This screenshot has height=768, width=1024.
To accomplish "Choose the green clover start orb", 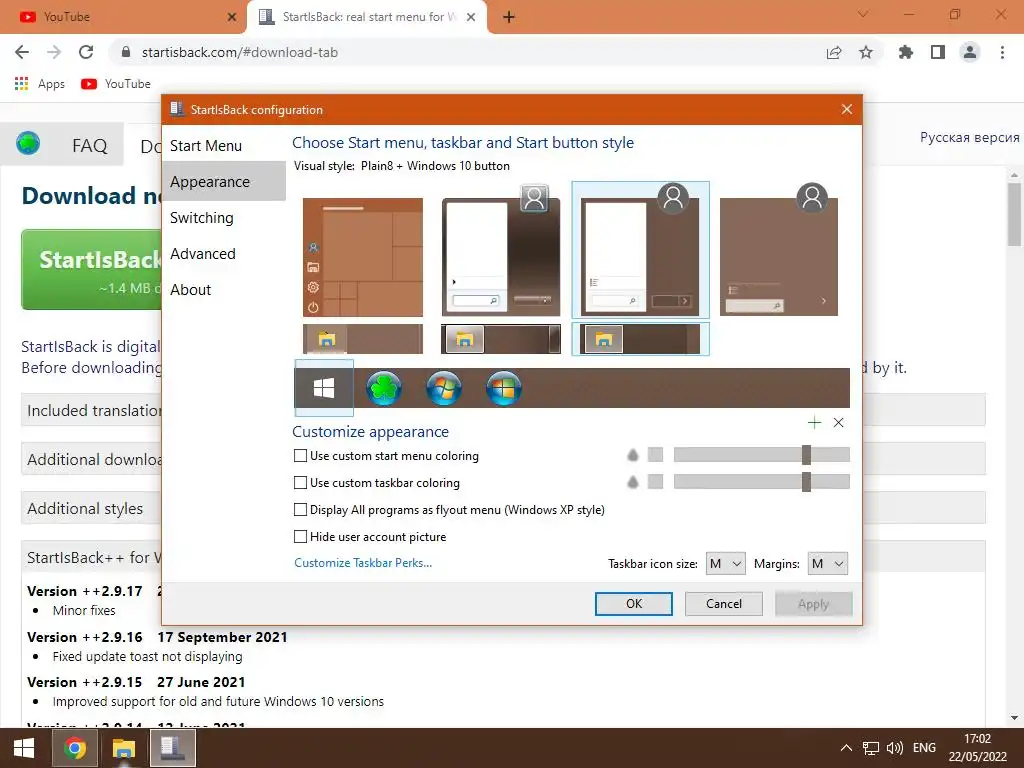I will click(x=383, y=388).
